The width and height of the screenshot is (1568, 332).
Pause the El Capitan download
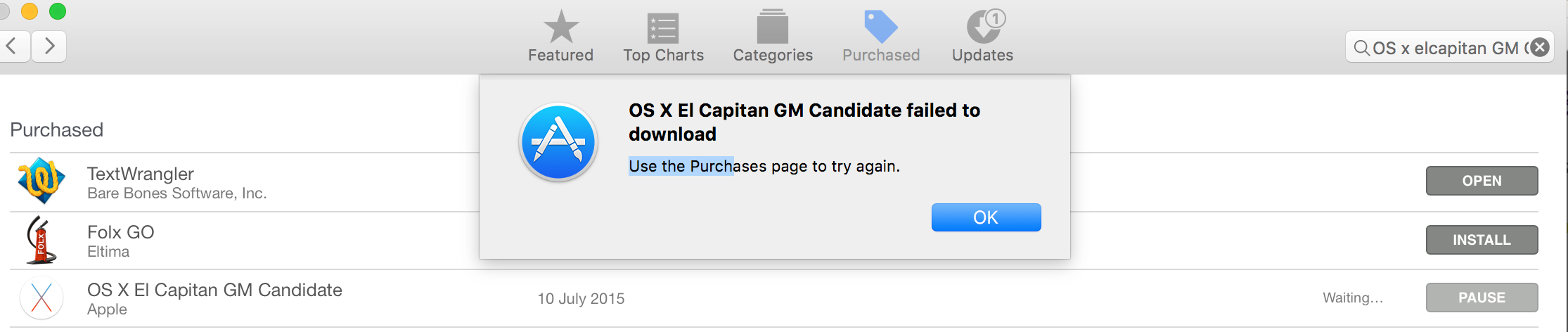(1482, 298)
